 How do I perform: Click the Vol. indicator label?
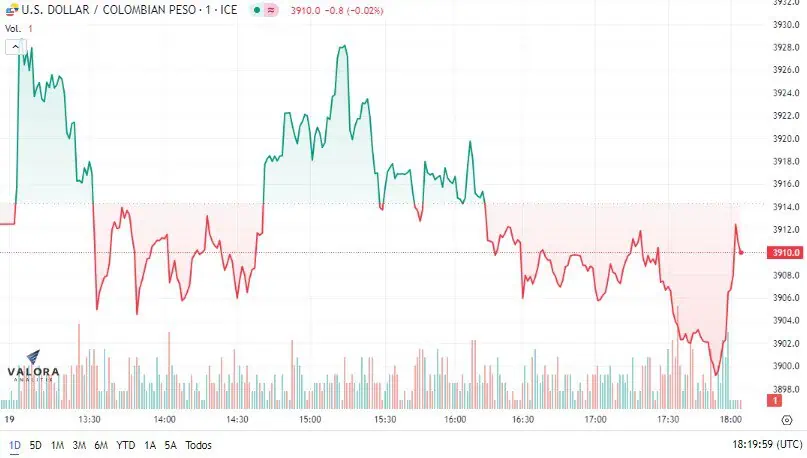pyautogui.click(x=13, y=29)
